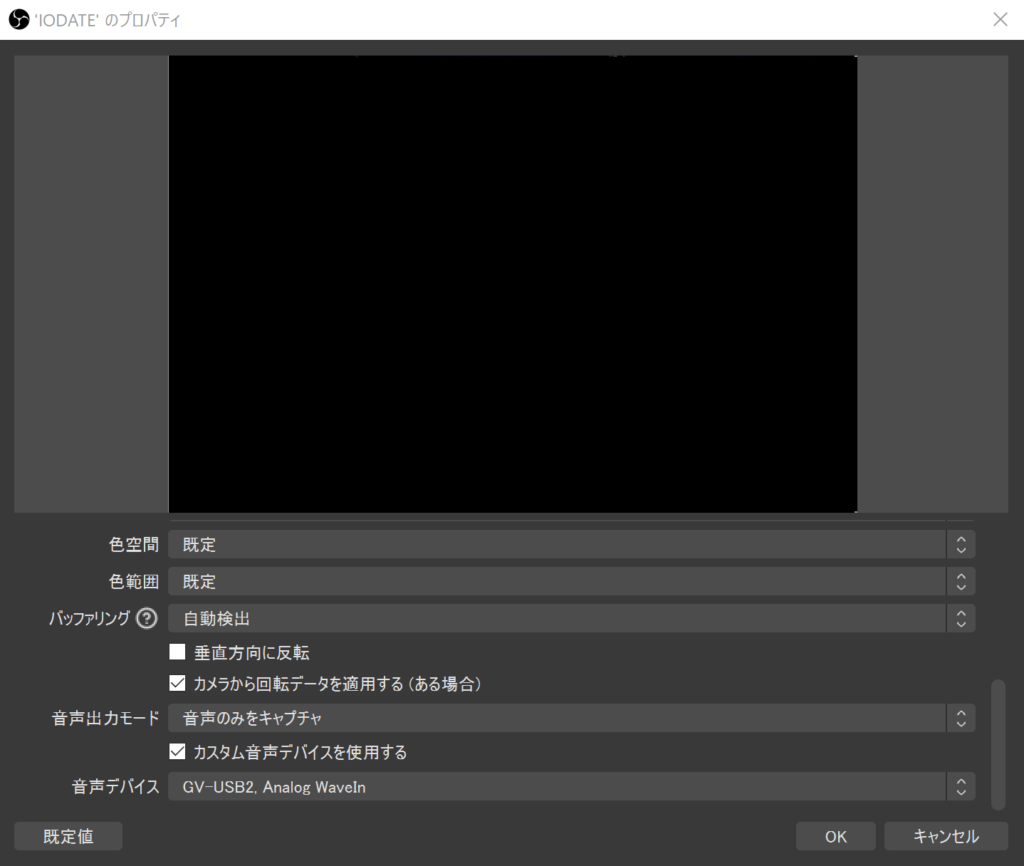
Task: Click the black video preview area
Action: (512, 284)
